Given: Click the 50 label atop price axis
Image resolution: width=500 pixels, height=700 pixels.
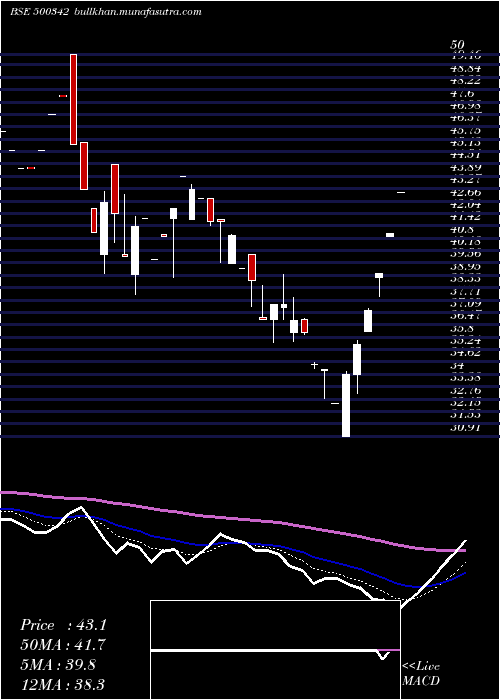Looking at the screenshot, I should coord(458,45).
